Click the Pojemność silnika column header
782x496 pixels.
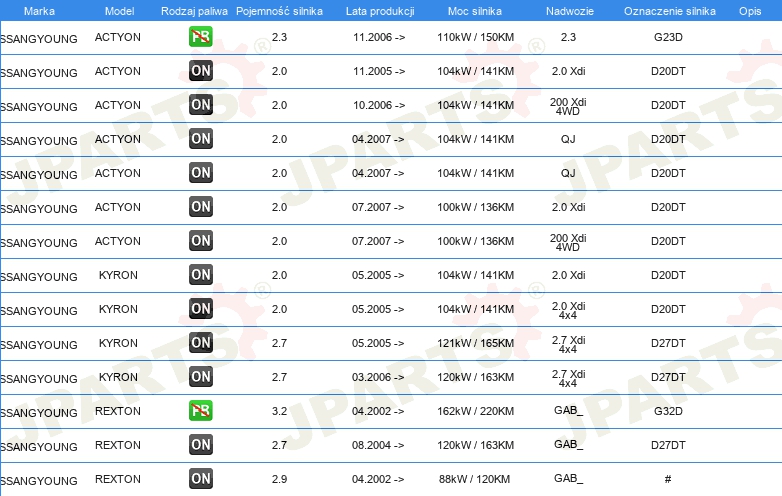coord(279,11)
